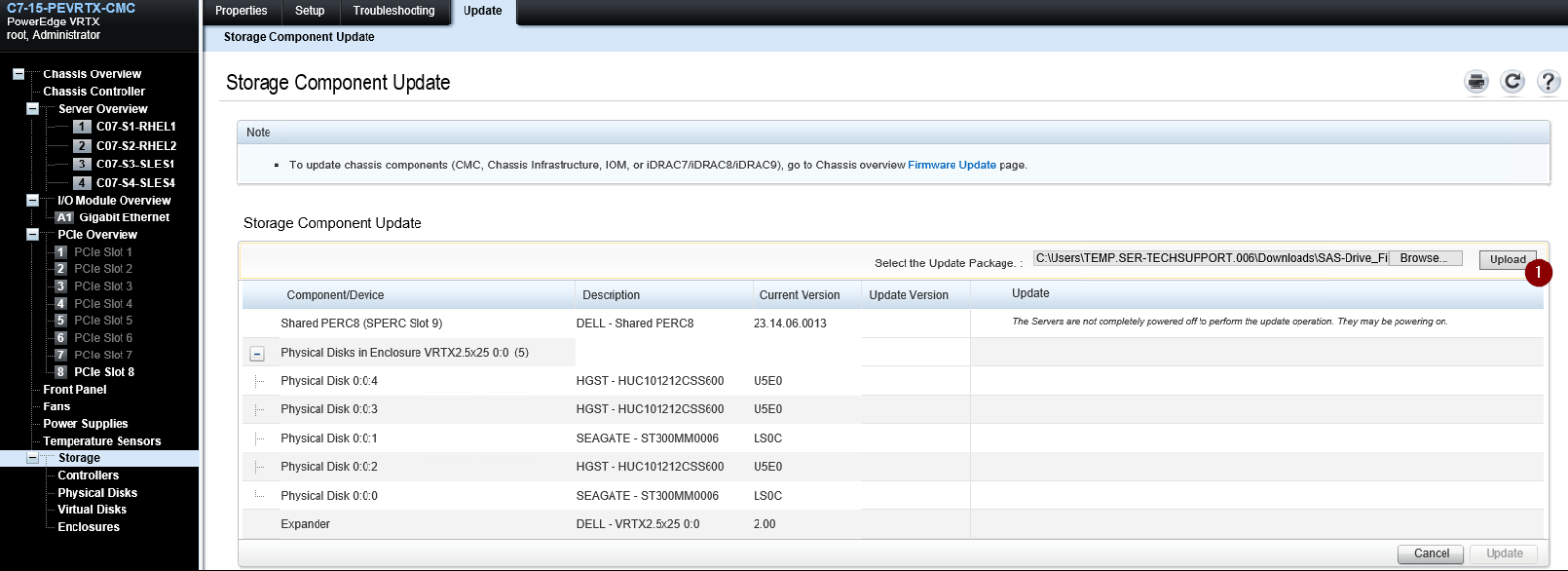Click Browse to choose update package
Image resolution: width=1568 pixels, height=571 pixels.
click(x=1424, y=259)
